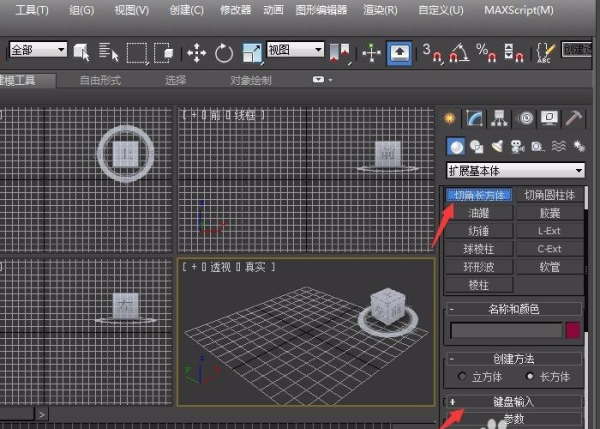Viewport: 600px width, 429px height.
Task: Open the Hierarchy command panel tab
Action: pyautogui.click(x=499, y=118)
